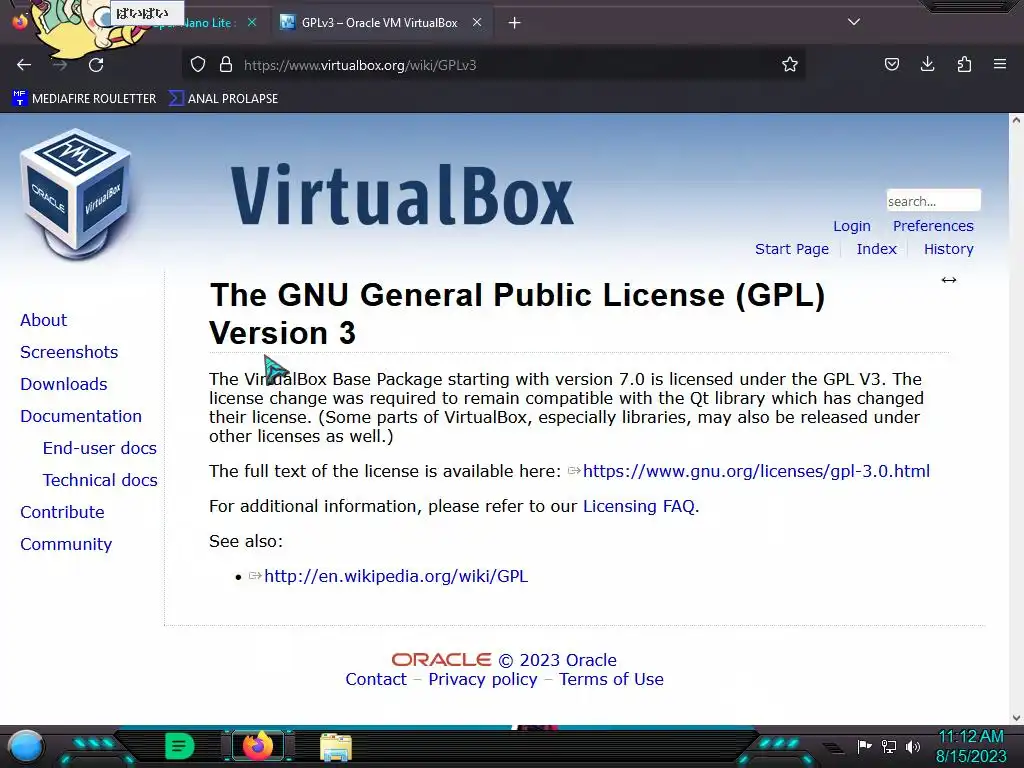Open the Start orb menu
This screenshot has height=768, width=1024.
26,746
